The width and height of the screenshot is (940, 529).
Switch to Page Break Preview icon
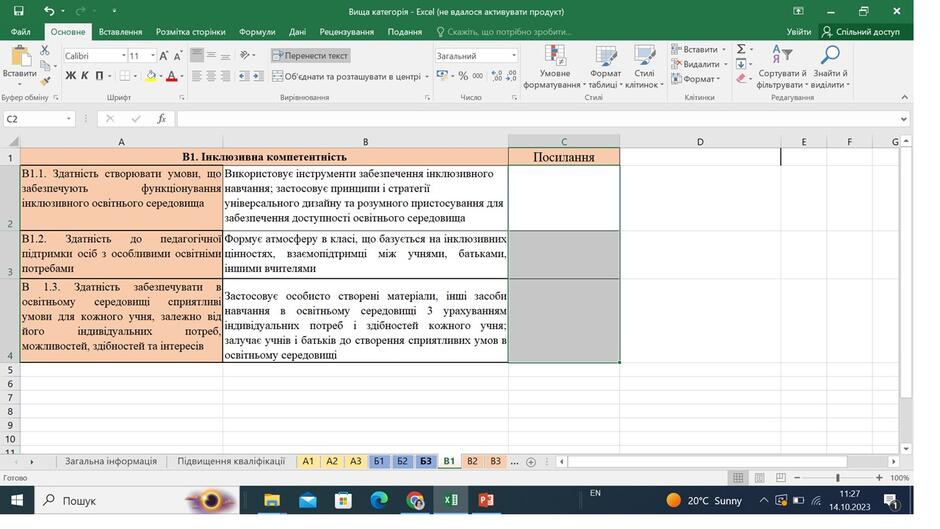pyautogui.click(x=781, y=477)
